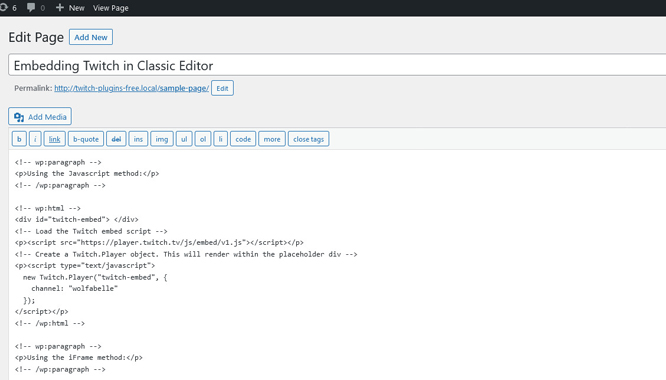Open the permalink sample-page URL
Screen dimensions: 666x380
[x=132, y=88]
